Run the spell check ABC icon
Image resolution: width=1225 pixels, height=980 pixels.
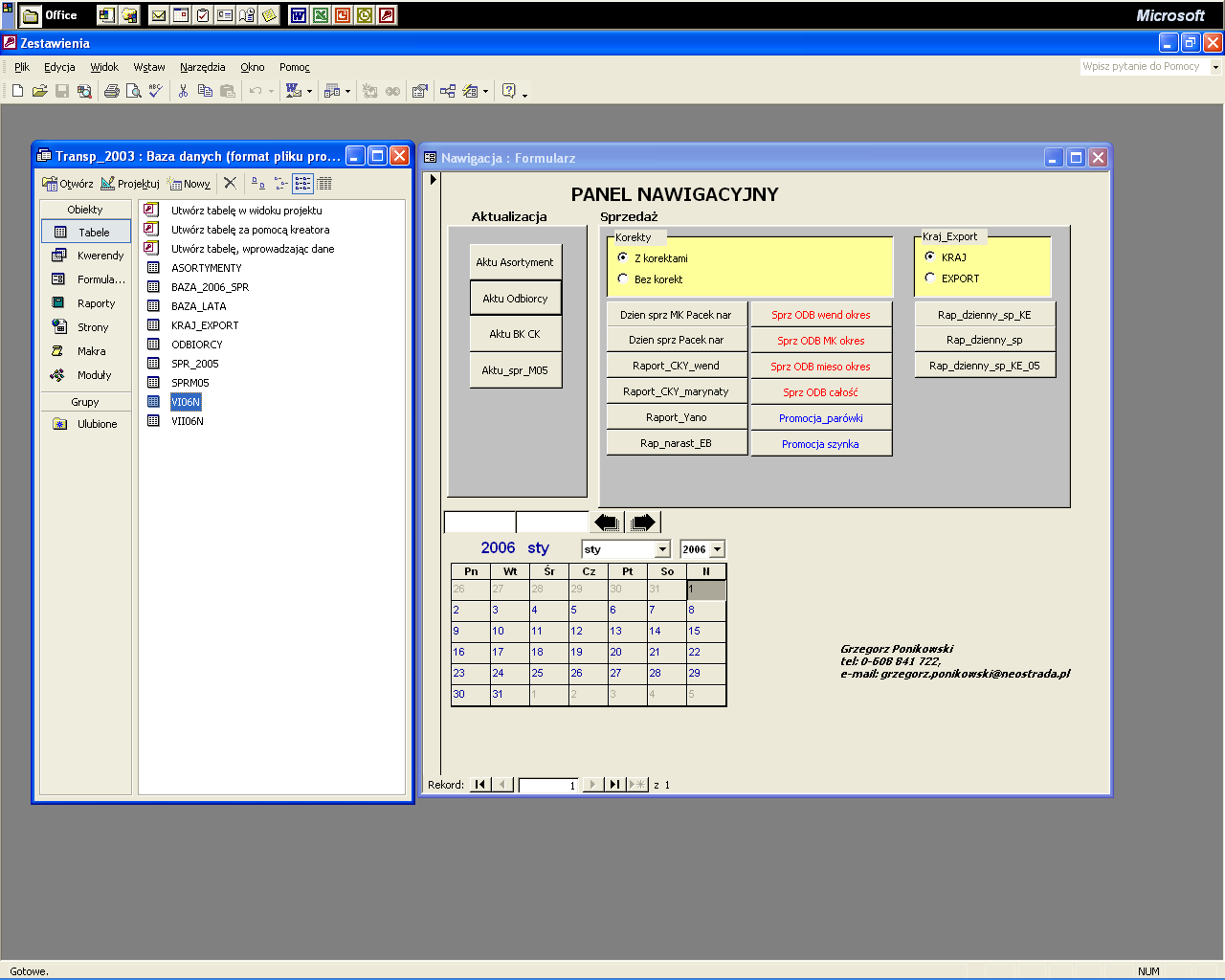coord(155,91)
